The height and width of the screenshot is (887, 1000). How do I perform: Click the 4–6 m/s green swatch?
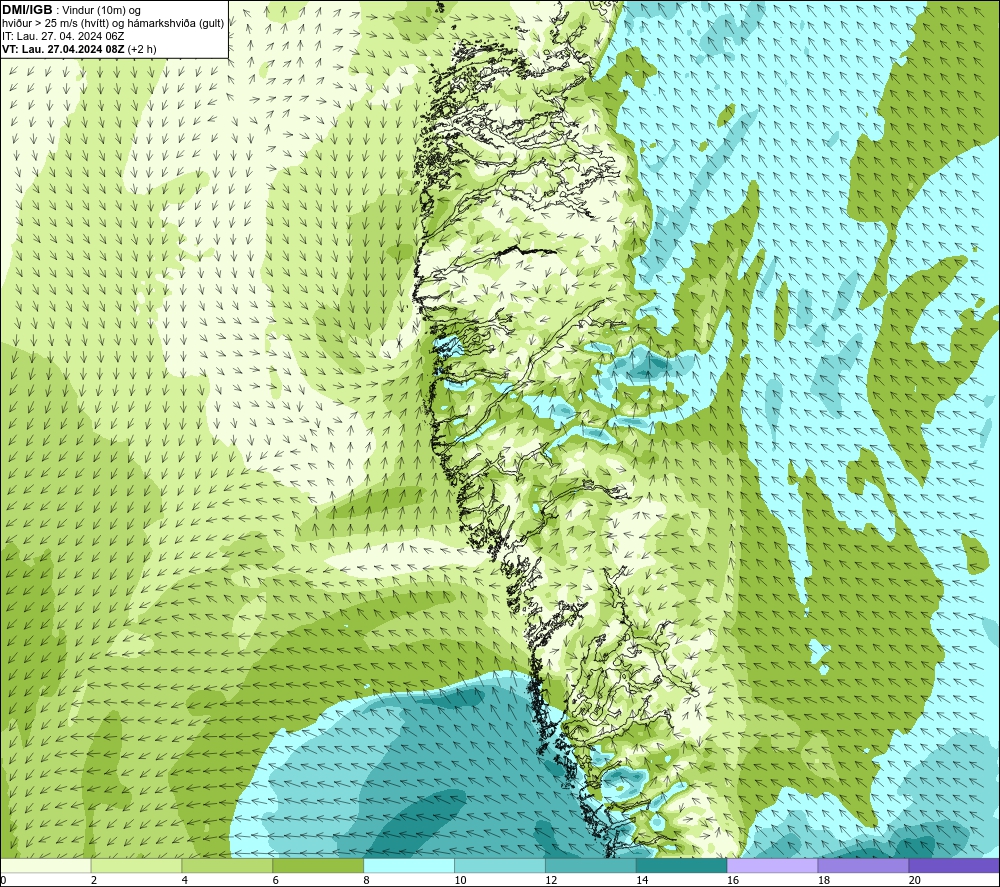227,865
